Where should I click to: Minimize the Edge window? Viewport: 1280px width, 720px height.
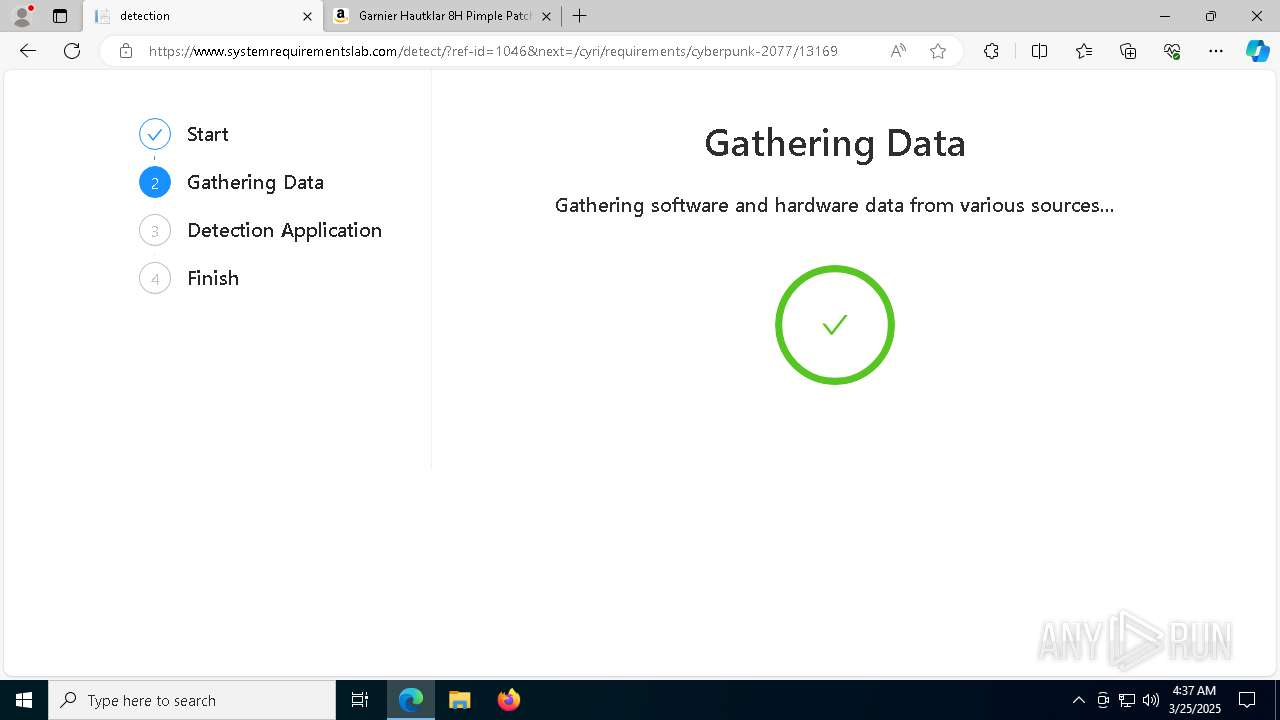click(x=1165, y=16)
